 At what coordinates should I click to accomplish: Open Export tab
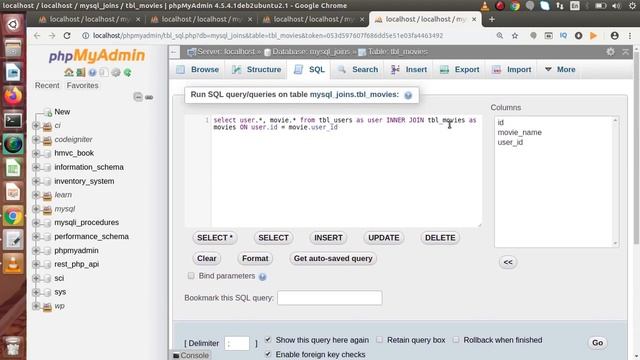click(x=460, y=69)
